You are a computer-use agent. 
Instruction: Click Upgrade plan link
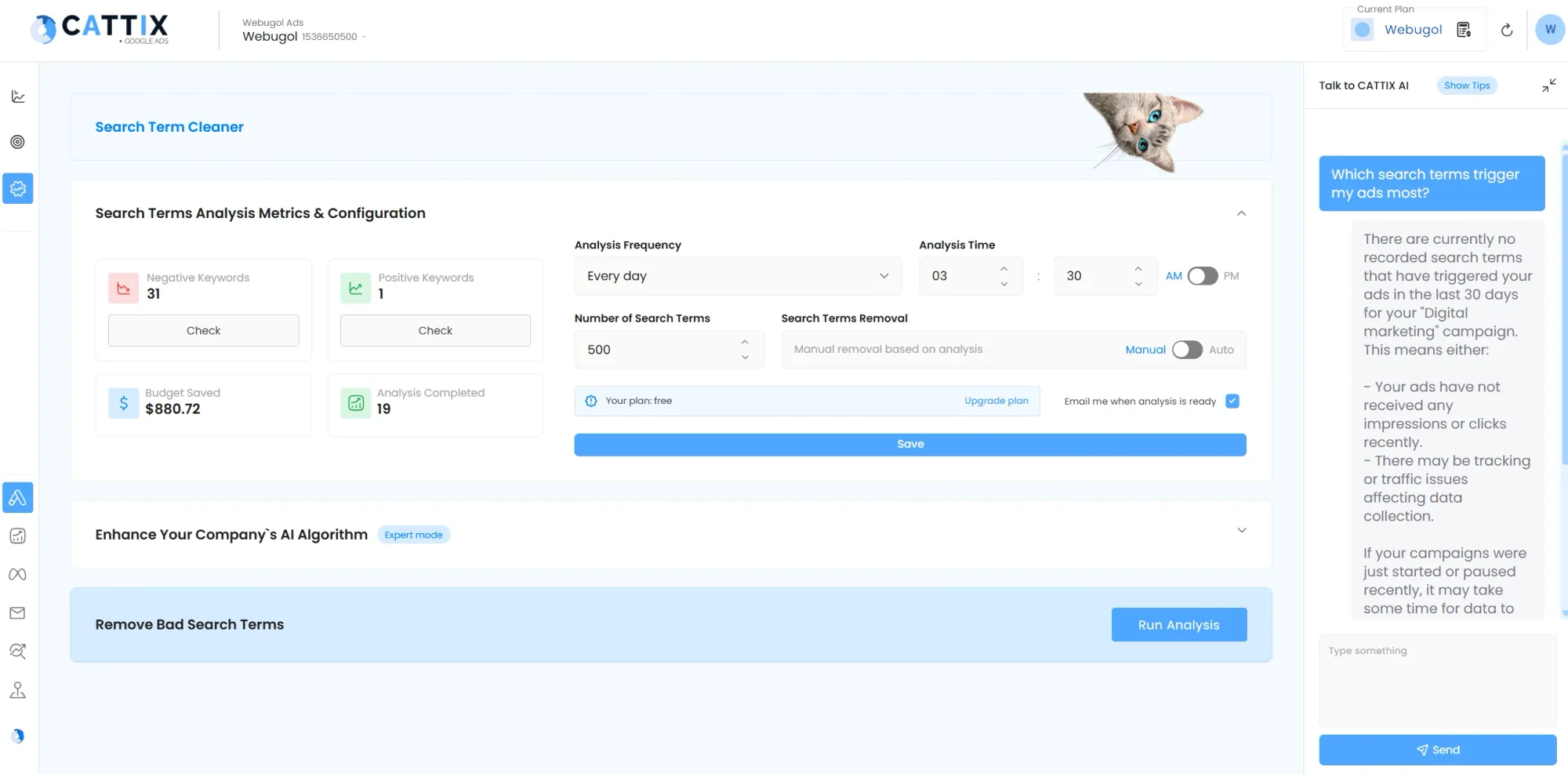[996, 401]
